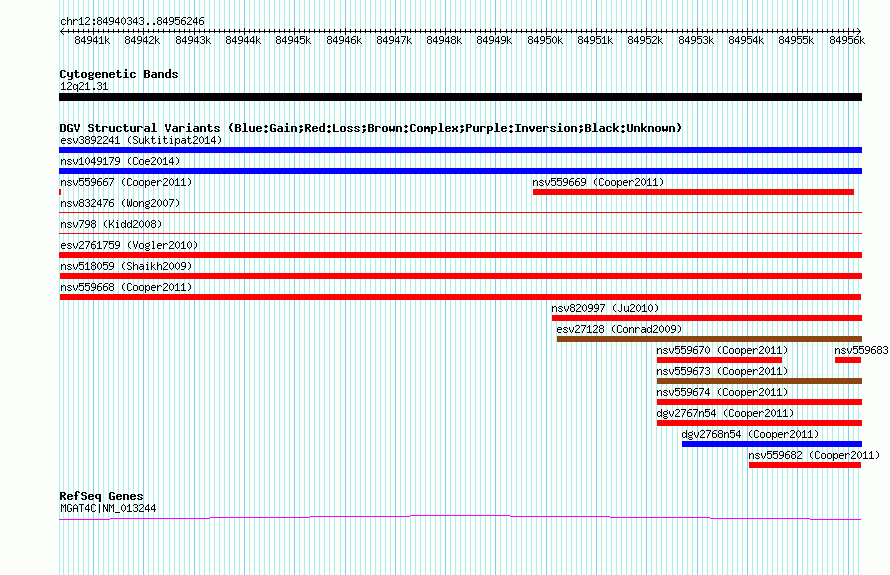Select the magenta MGAT4C gene line
Image resolution: width=890 pixels, height=575 pixels.
(460, 517)
